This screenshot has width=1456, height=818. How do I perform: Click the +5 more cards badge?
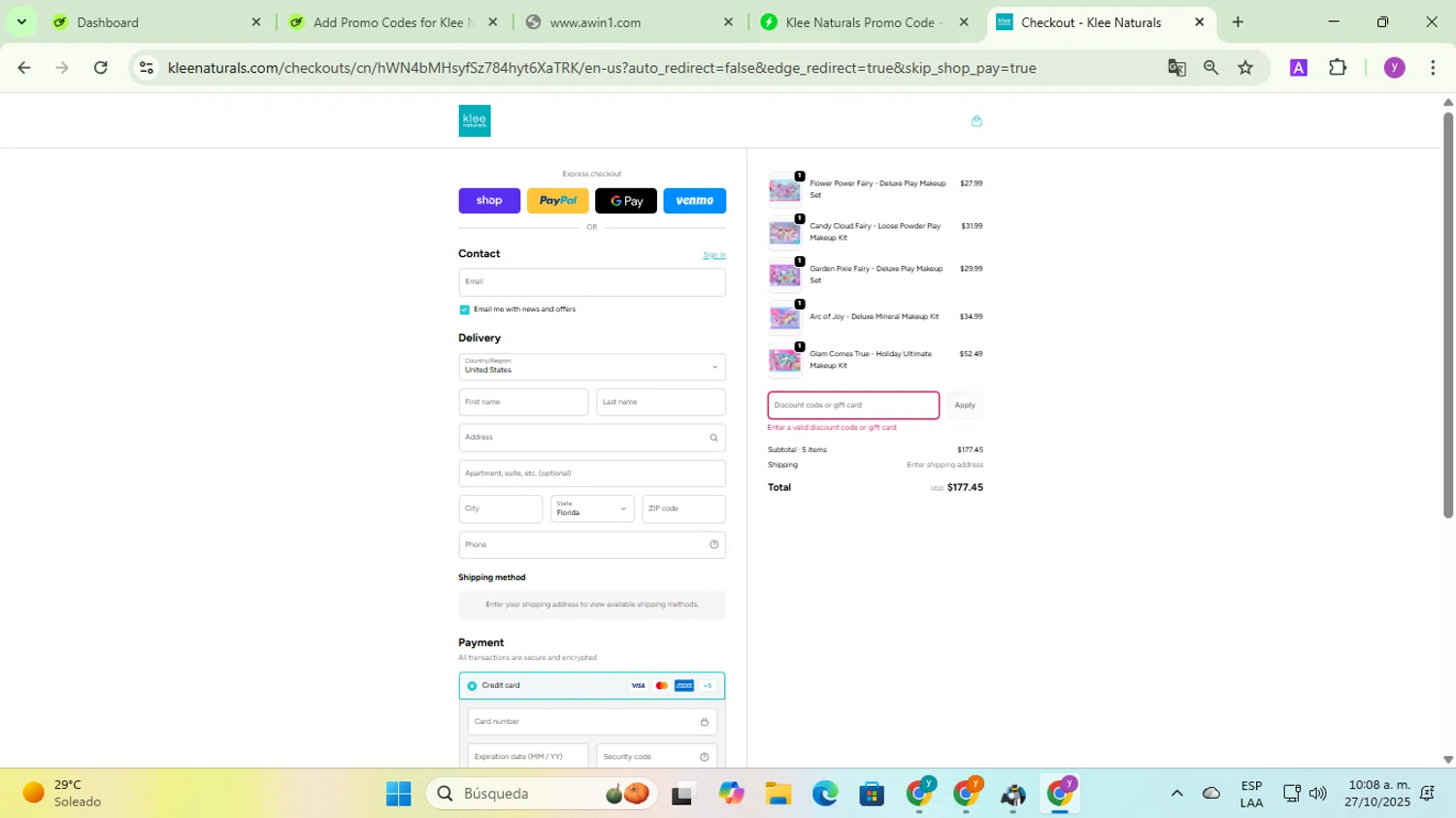pyautogui.click(x=708, y=686)
